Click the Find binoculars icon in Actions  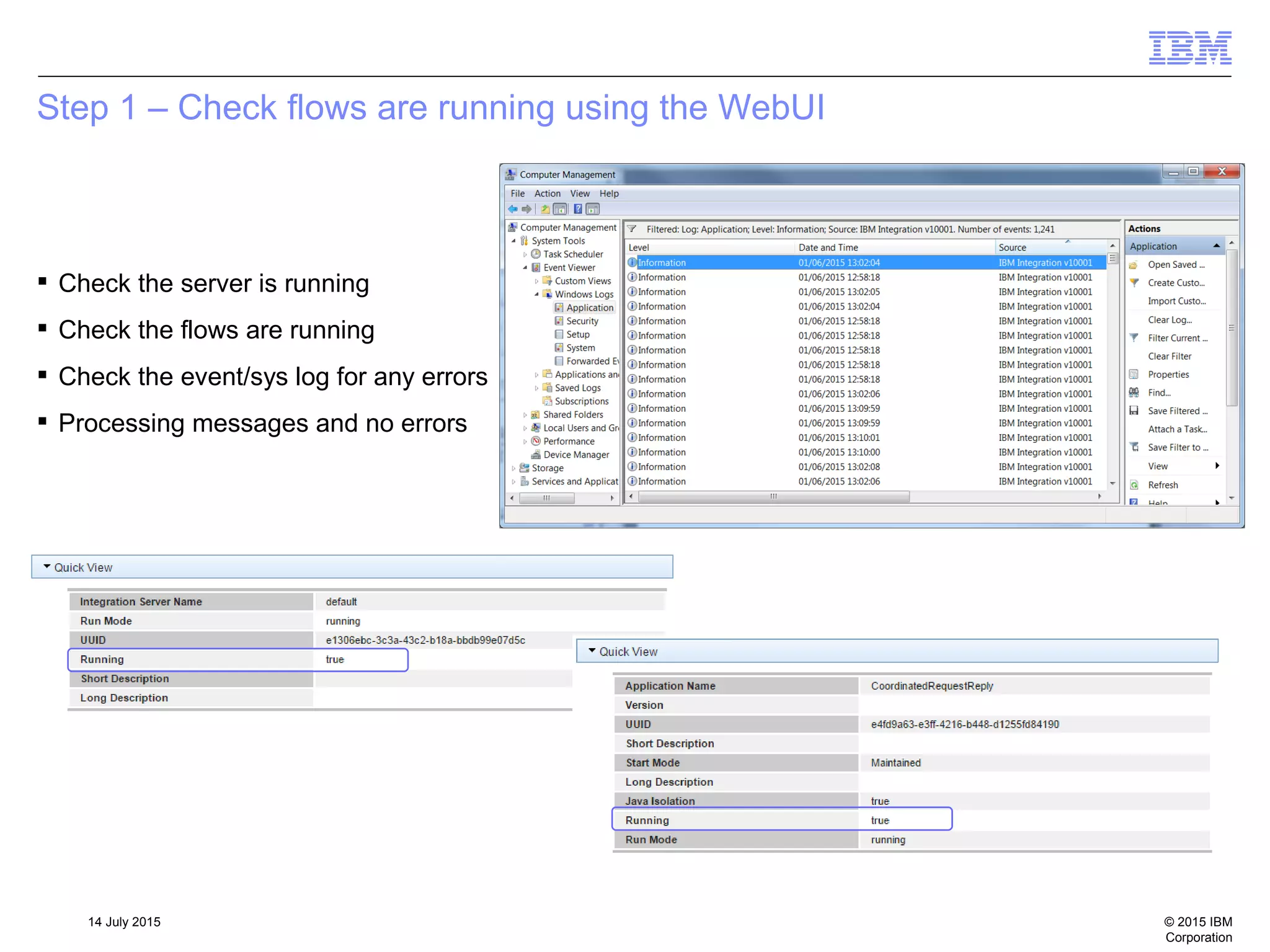pyautogui.click(x=1134, y=393)
